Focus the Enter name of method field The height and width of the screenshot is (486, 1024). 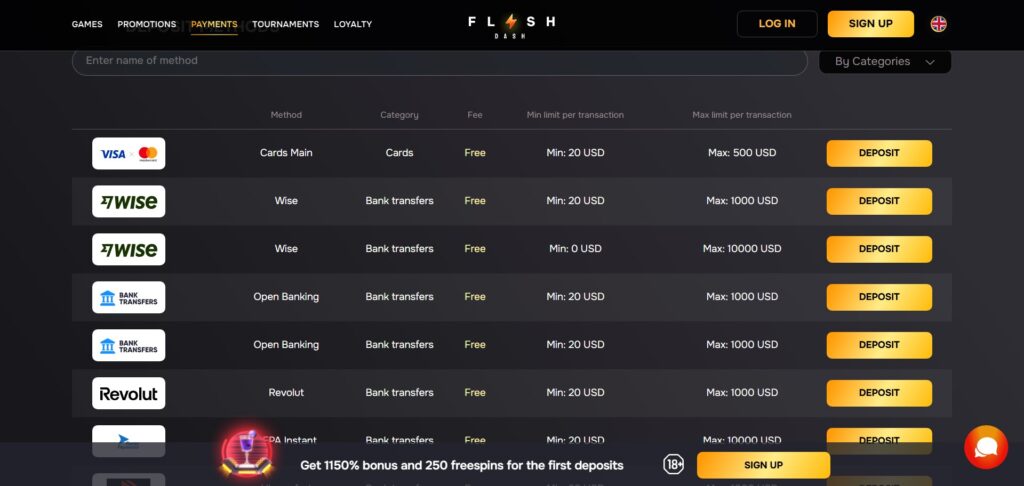point(439,61)
